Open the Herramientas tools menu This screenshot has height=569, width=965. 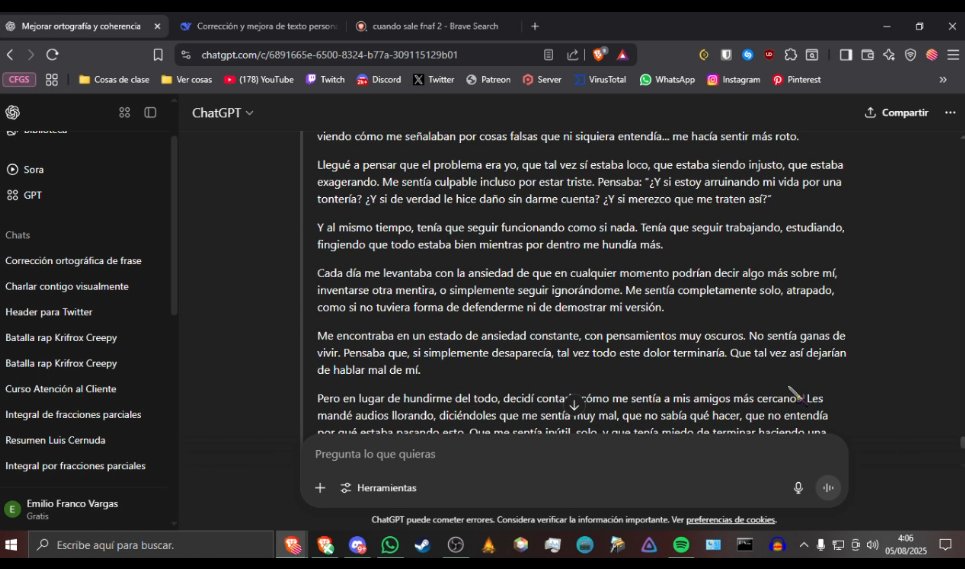(x=378, y=488)
